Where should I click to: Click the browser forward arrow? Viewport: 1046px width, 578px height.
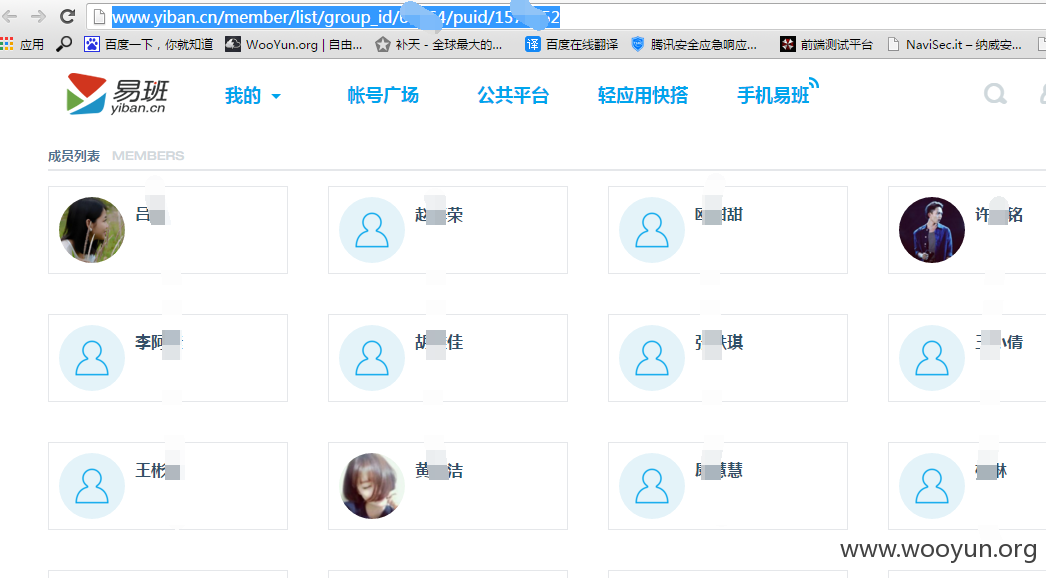tap(39, 16)
